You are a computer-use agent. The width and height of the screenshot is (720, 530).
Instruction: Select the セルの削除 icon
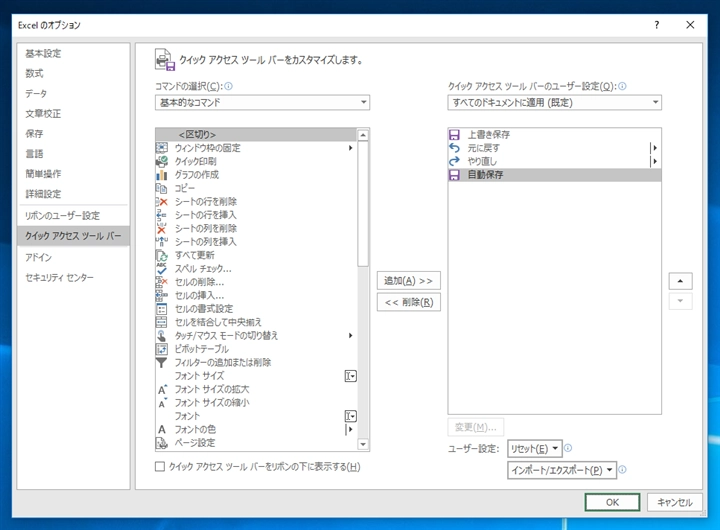(x=162, y=282)
